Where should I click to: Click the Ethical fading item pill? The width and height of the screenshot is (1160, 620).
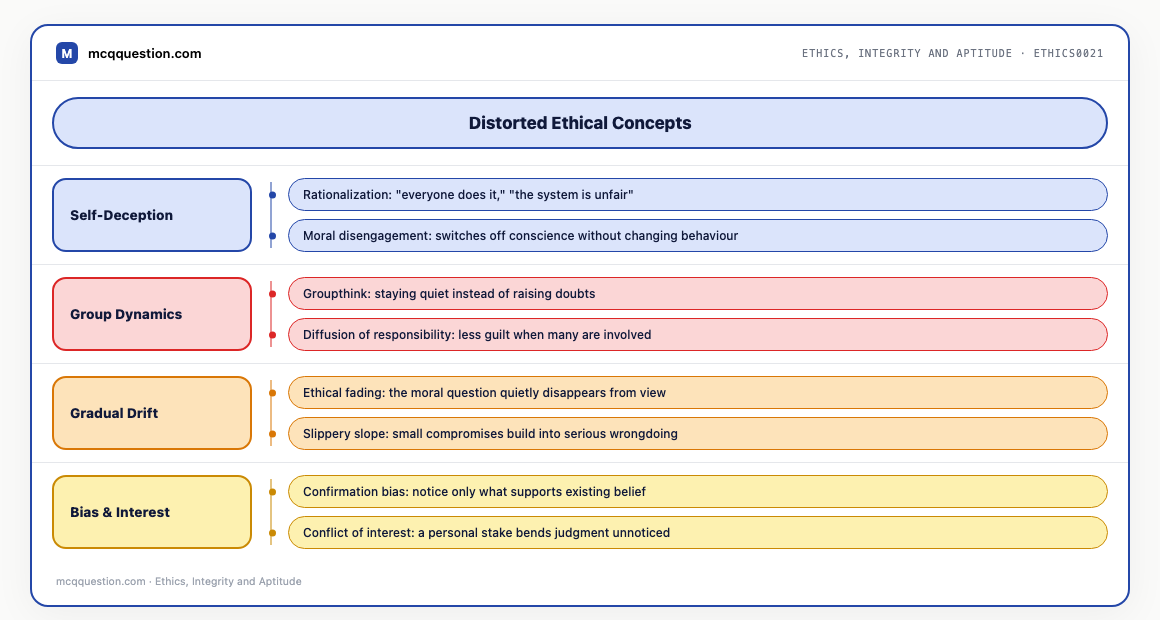(698, 393)
